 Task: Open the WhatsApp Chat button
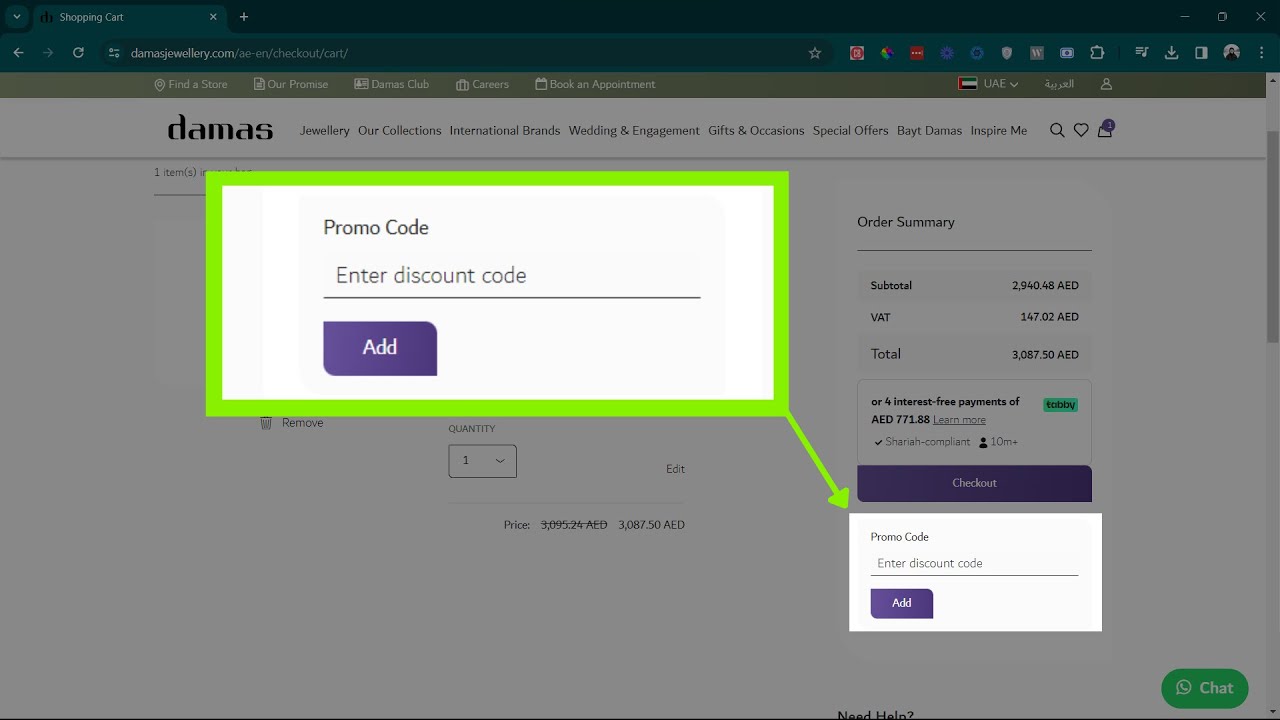tap(1204, 688)
